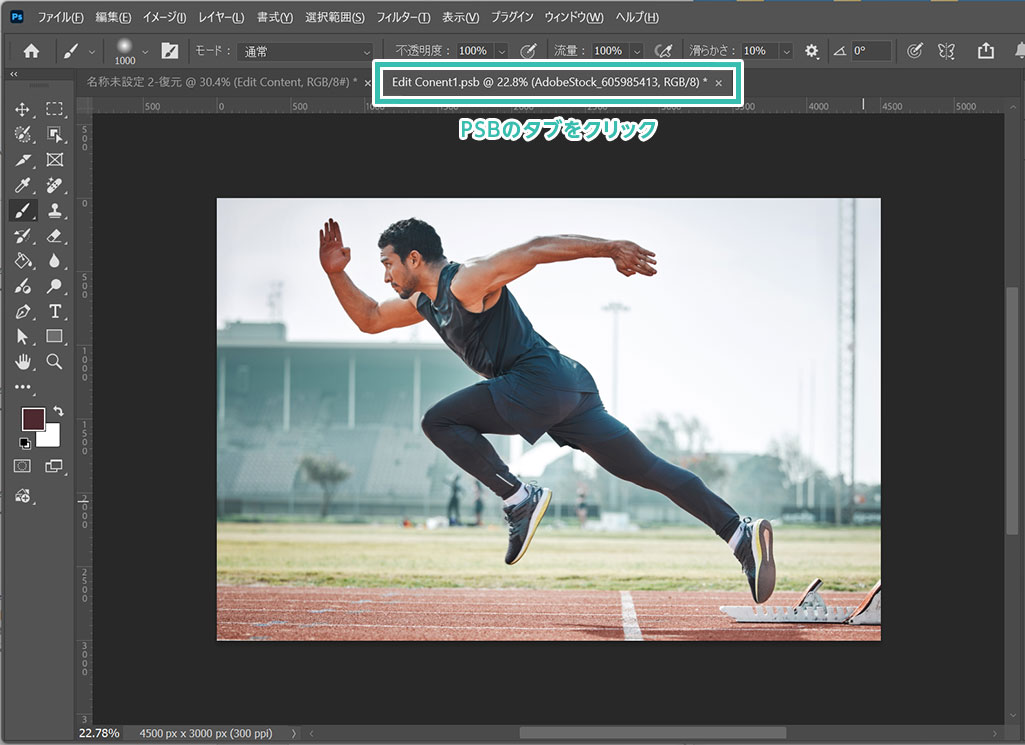Open the blend mode 通常 dropdown
Image resolution: width=1025 pixels, height=745 pixels.
(x=307, y=51)
